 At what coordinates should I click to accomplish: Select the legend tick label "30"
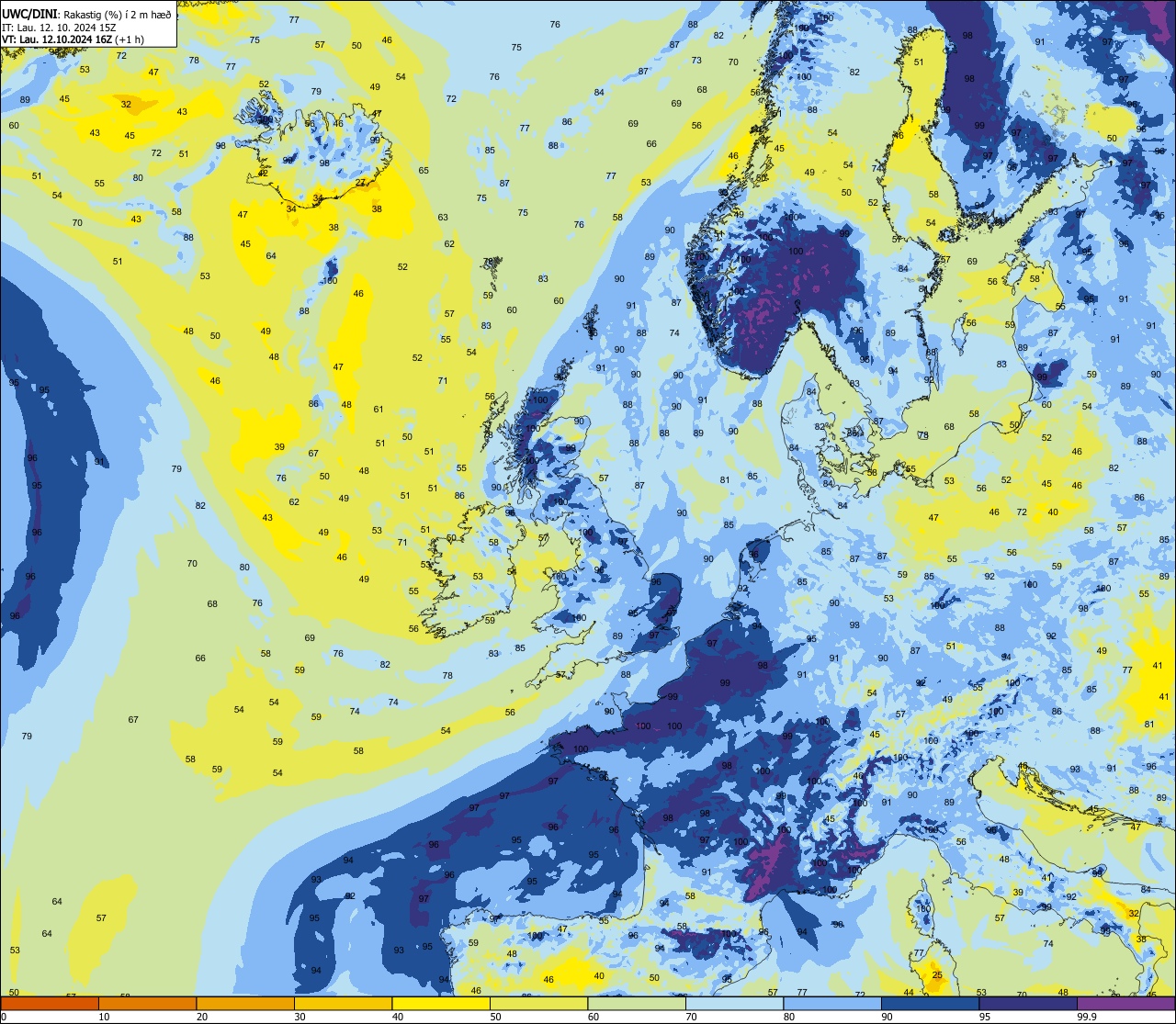click(300, 1016)
